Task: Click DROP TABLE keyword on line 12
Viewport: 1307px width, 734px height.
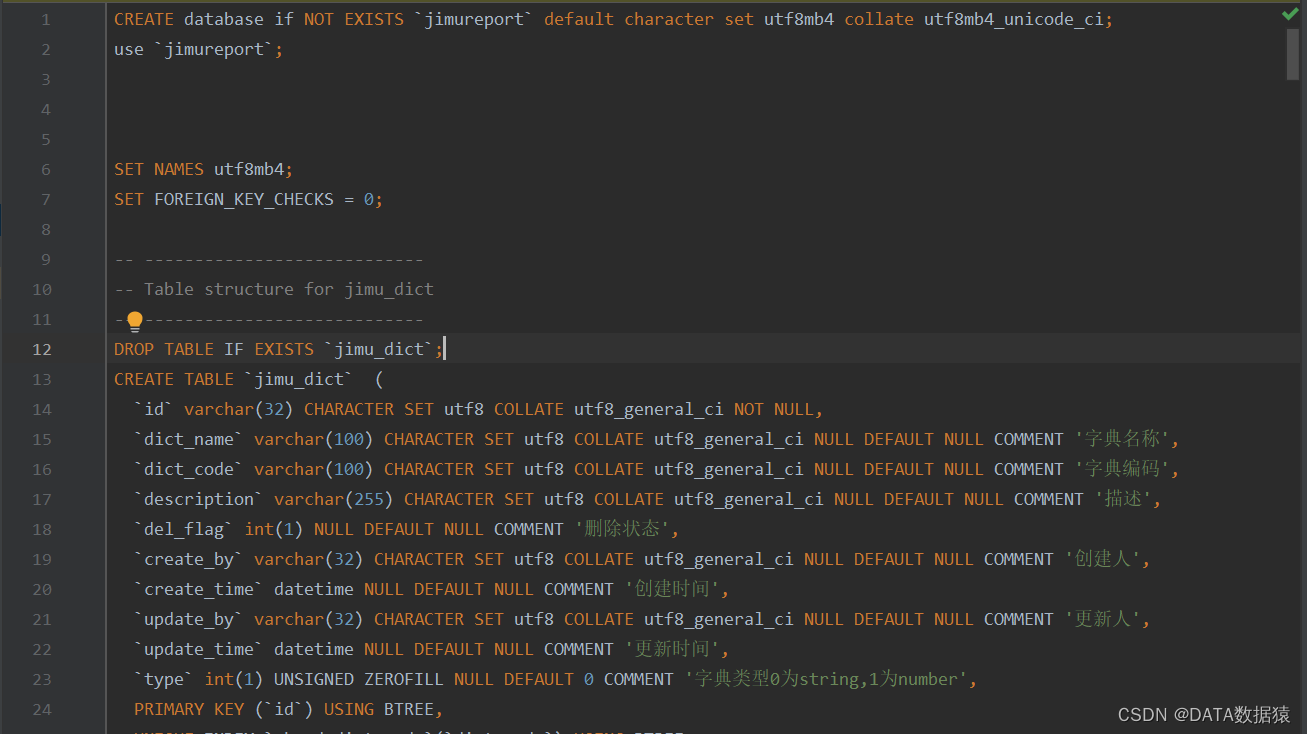Action: tap(164, 349)
